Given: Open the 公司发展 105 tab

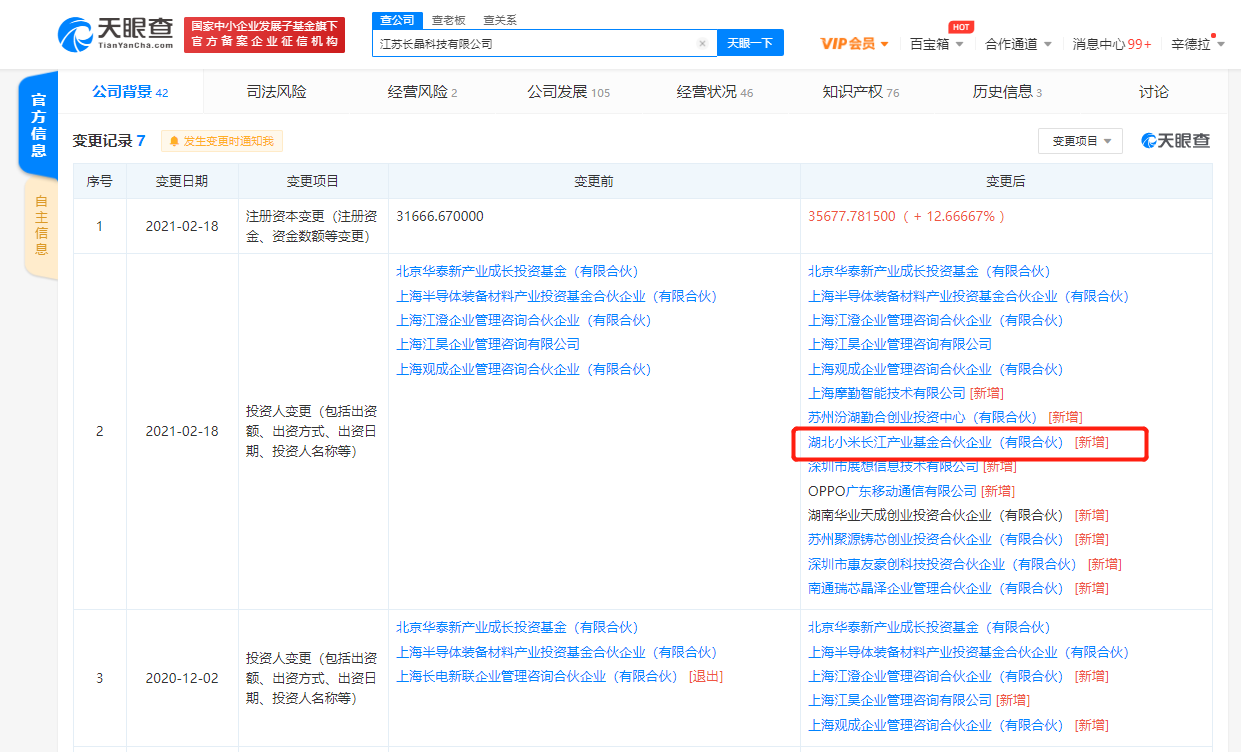Looking at the screenshot, I should [568, 92].
